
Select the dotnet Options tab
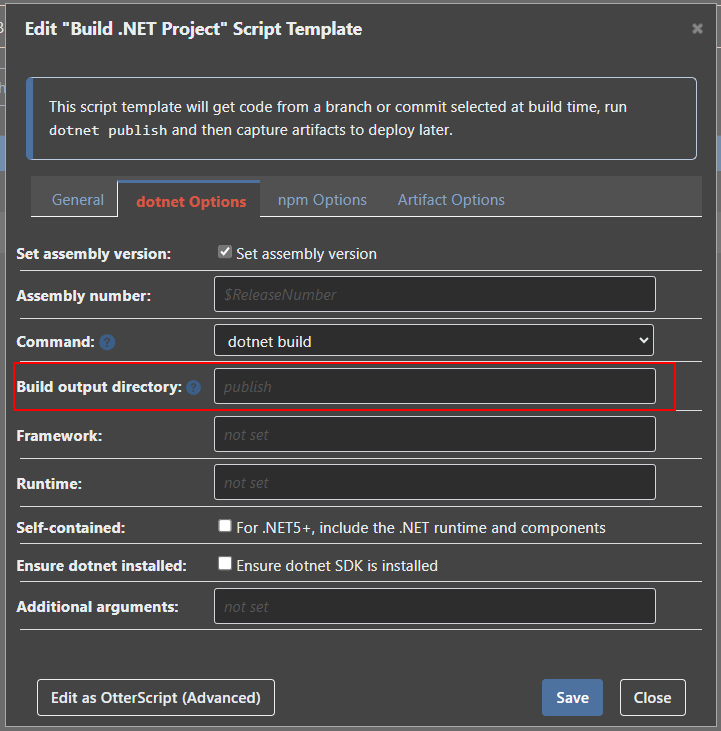tap(190, 201)
